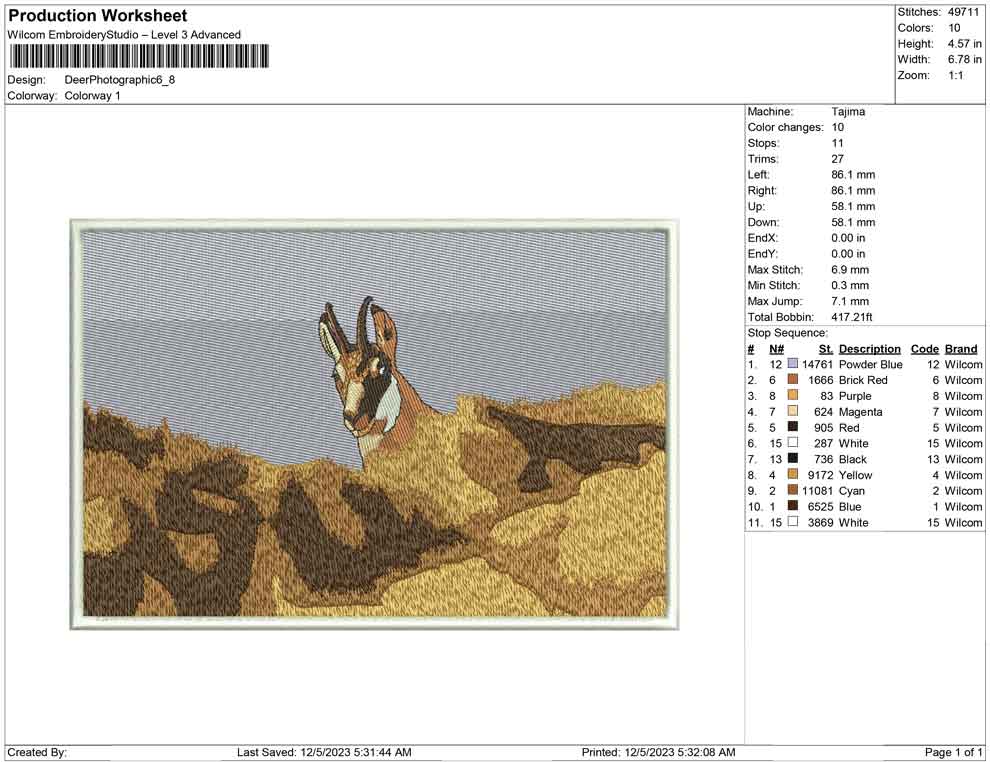Click the 'Printed' timestamp in footer

coord(659,752)
